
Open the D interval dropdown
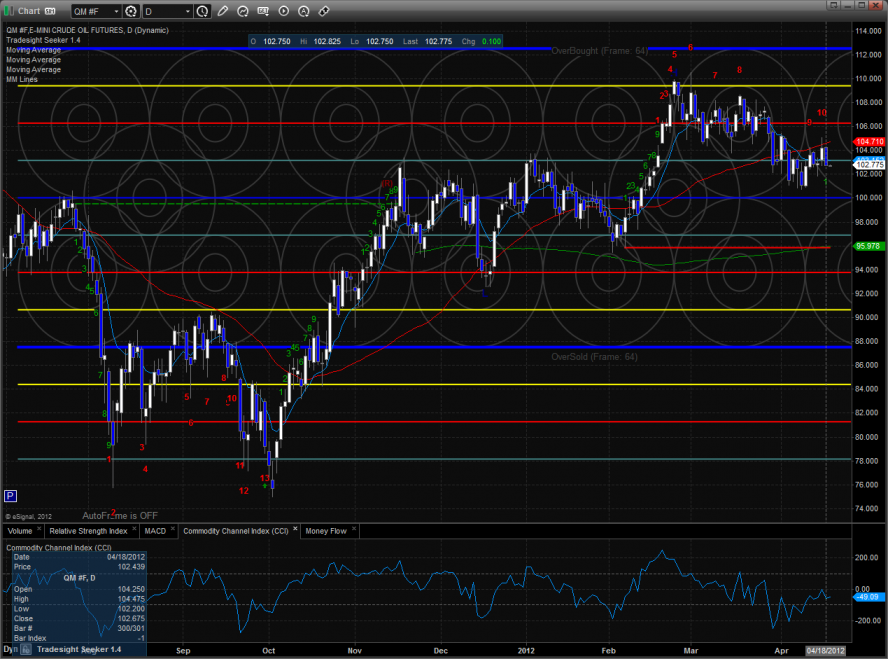pyautogui.click(x=187, y=12)
